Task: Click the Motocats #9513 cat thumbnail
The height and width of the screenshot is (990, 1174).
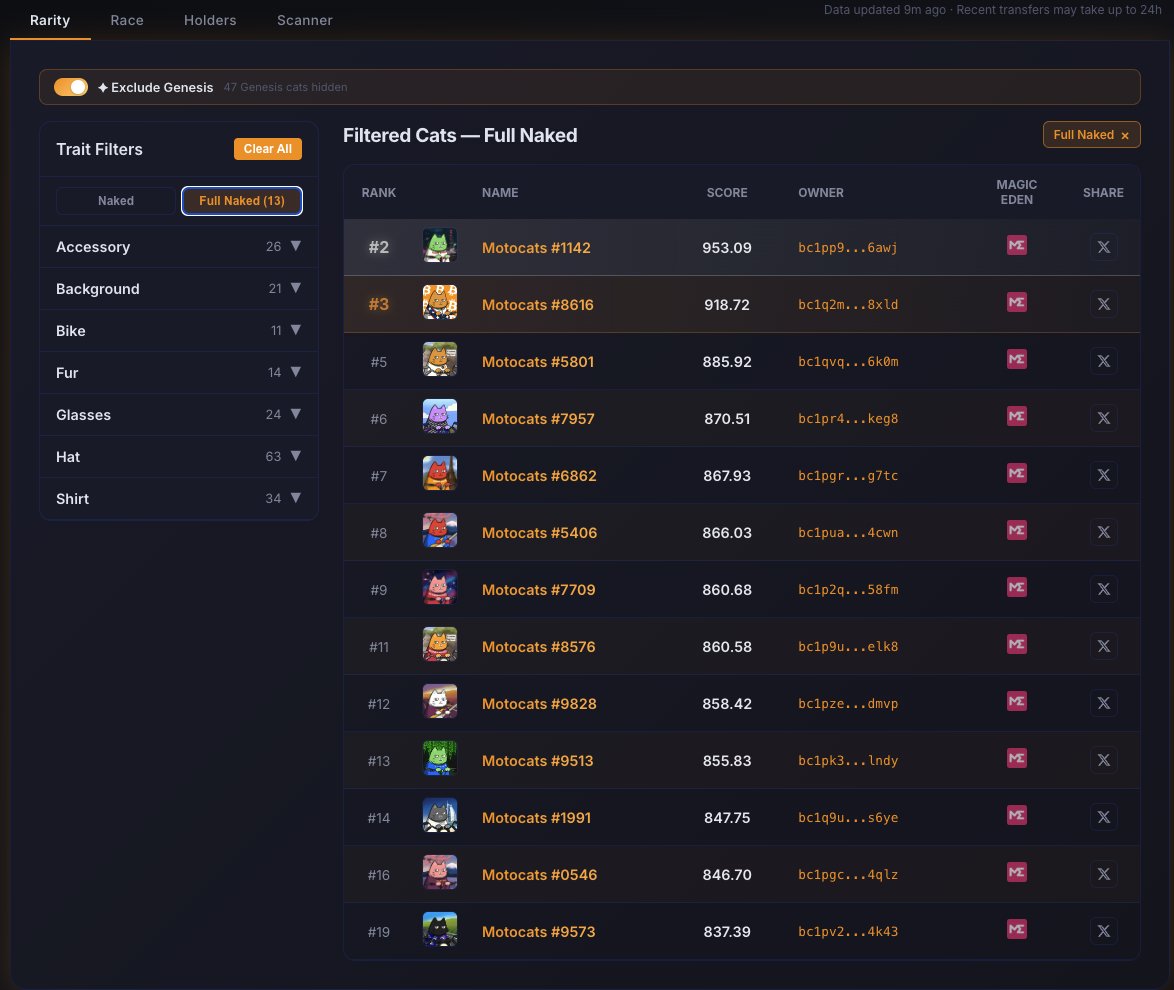Action: 440,758
